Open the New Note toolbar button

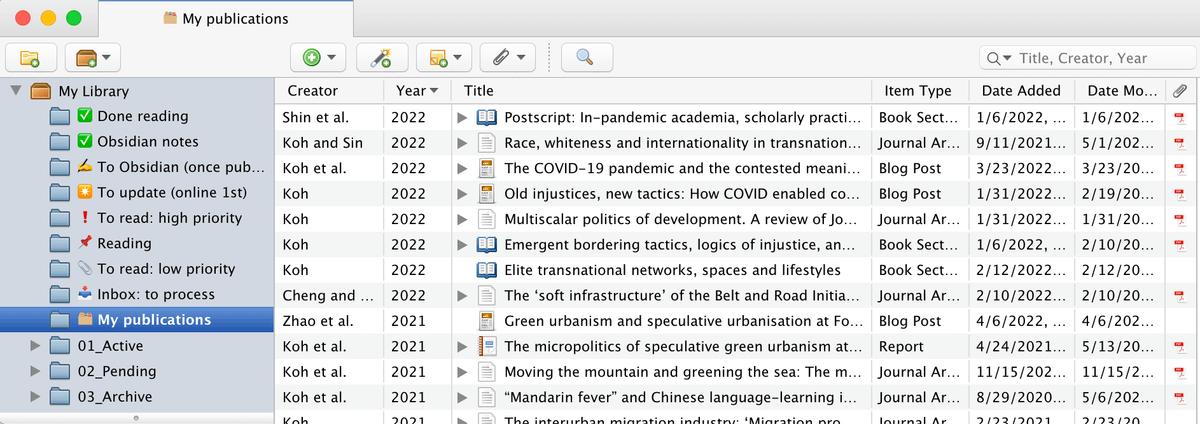[x=444, y=58]
